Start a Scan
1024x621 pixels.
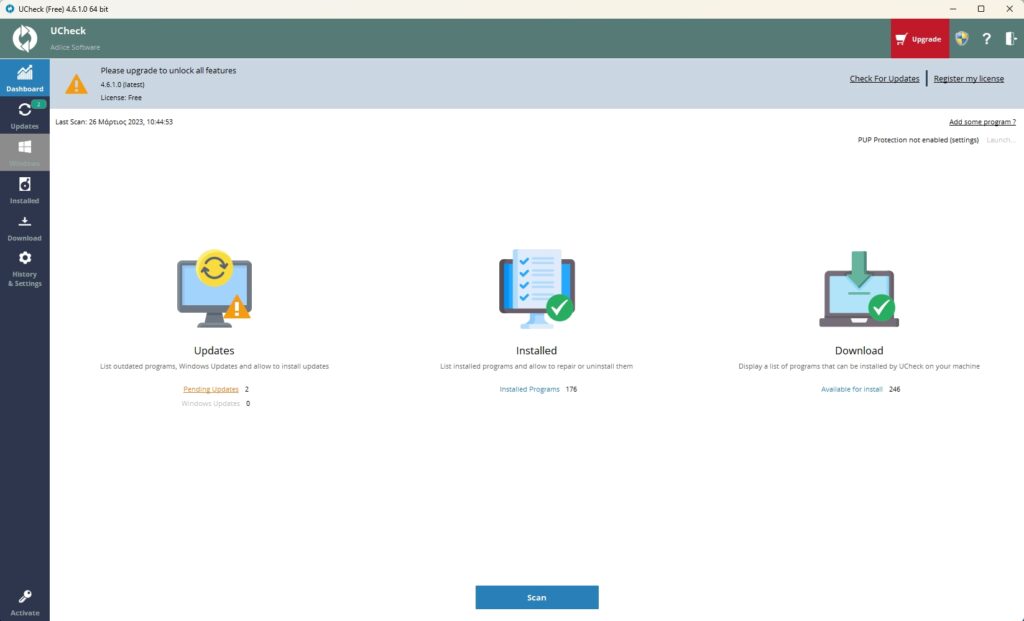pos(537,597)
